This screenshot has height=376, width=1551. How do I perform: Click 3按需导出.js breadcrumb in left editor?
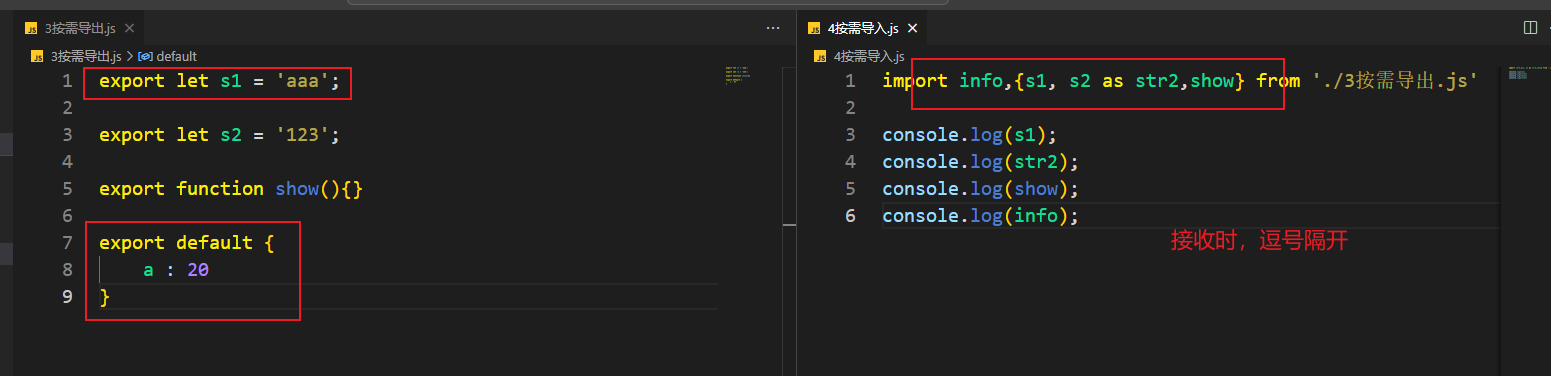85,57
